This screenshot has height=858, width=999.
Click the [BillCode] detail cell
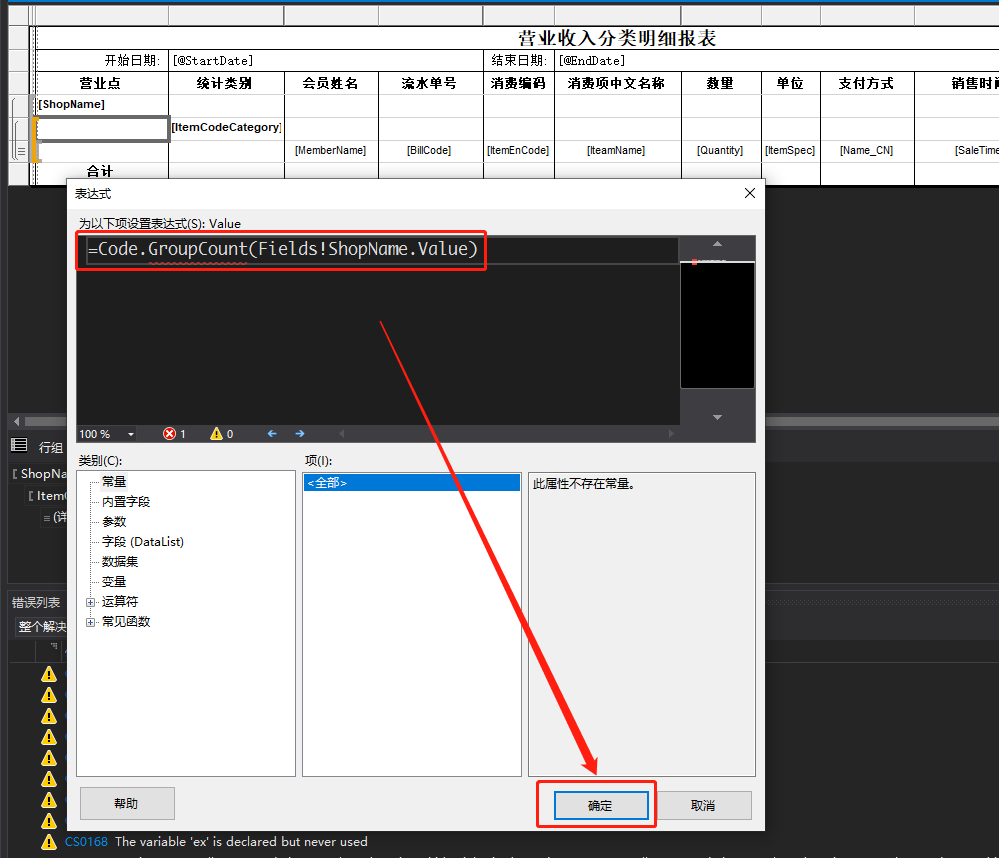point(429,150)
